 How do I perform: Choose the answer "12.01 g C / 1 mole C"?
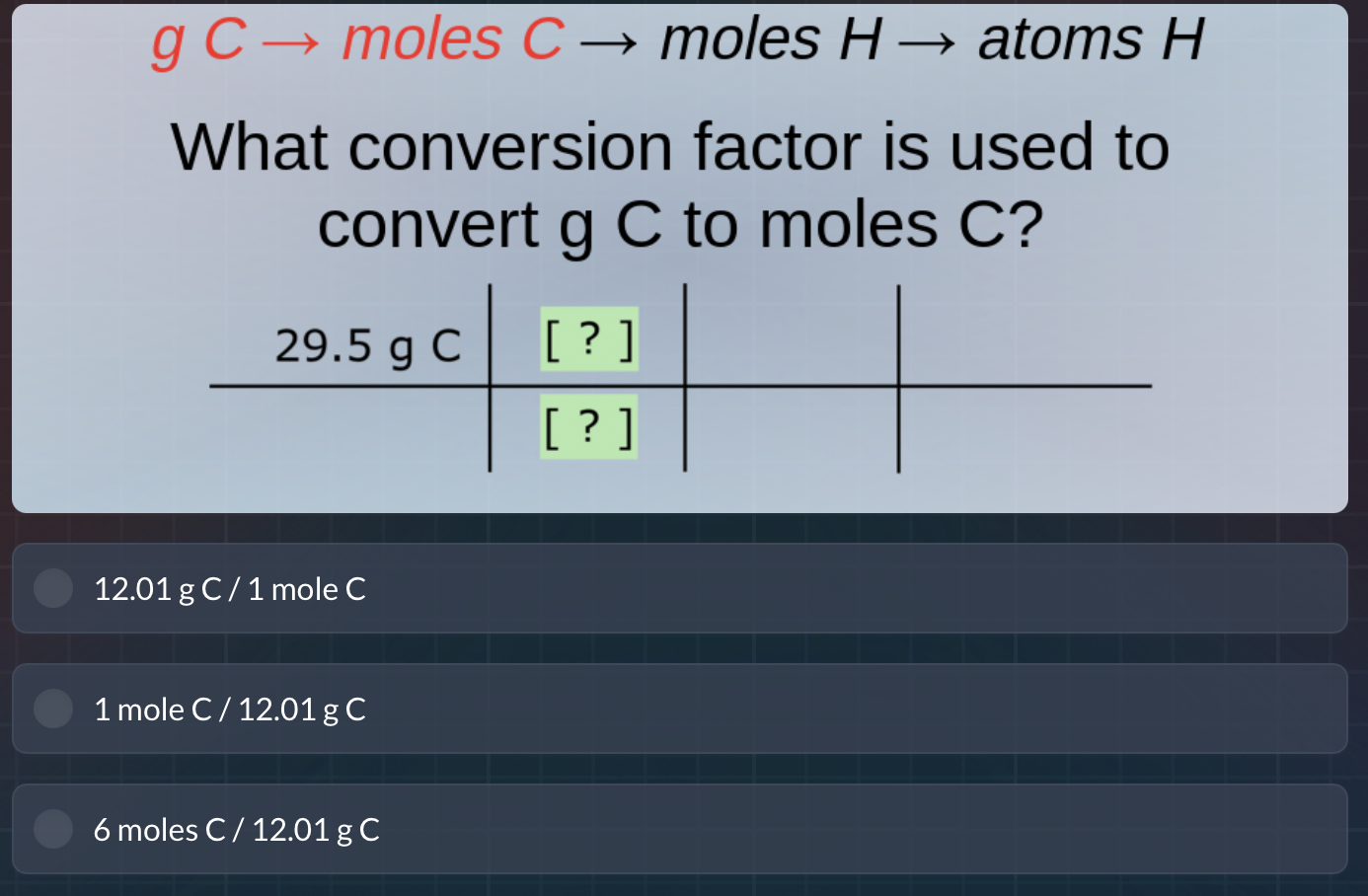[230, 588]
